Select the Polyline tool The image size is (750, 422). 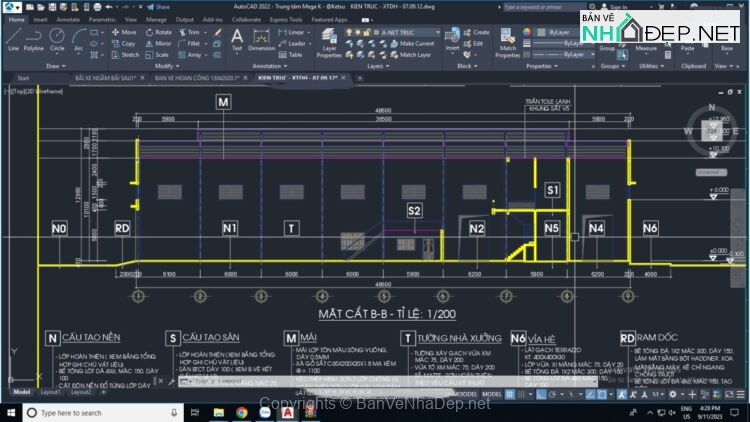click(34, 38)
